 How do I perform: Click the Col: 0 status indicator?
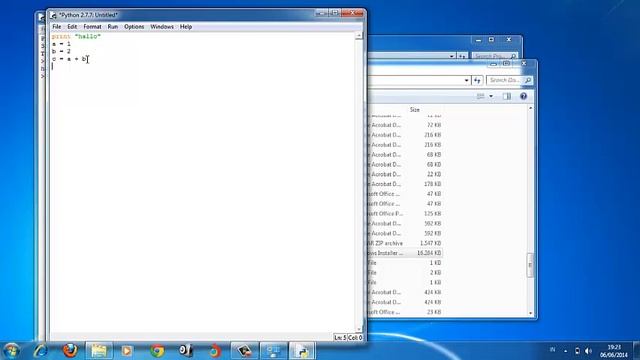355,338
